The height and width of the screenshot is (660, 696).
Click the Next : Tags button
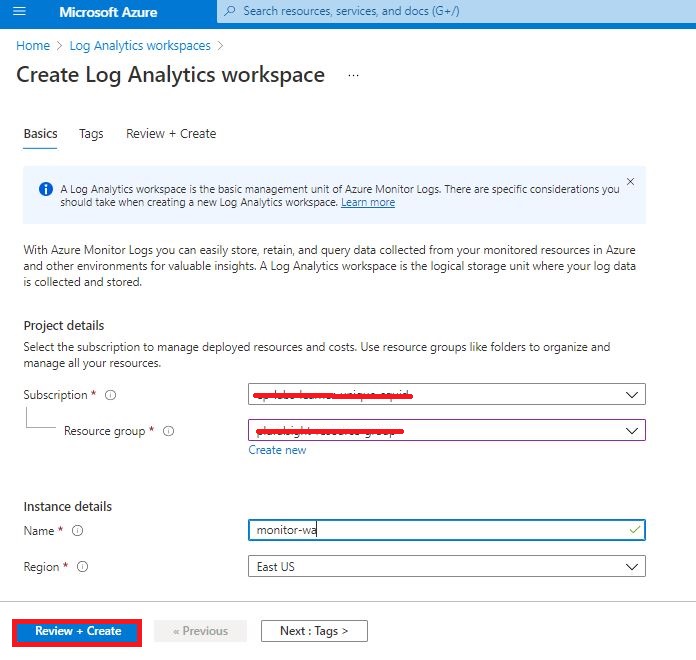point(314,631)
